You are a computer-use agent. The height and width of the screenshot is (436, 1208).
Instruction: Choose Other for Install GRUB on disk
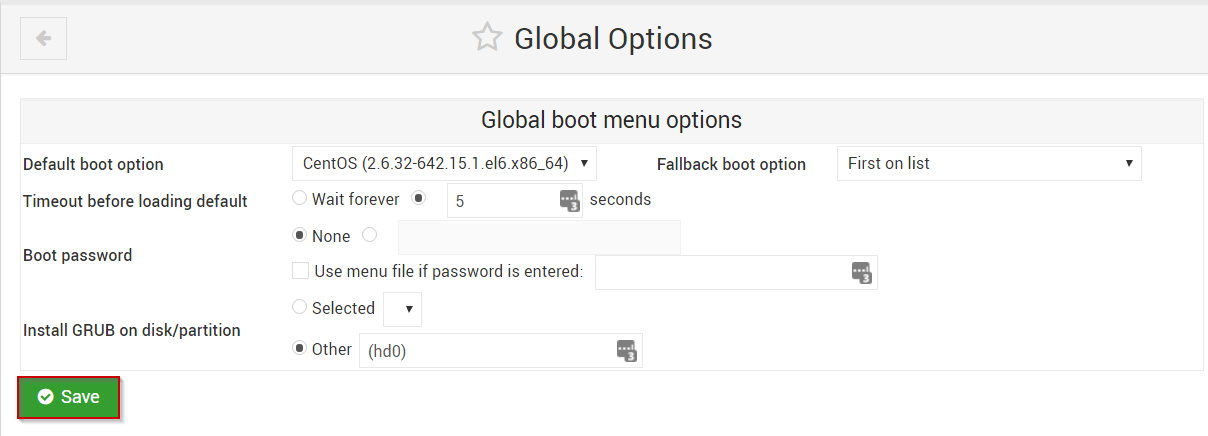pyautogui.click(x=299, y=348)
